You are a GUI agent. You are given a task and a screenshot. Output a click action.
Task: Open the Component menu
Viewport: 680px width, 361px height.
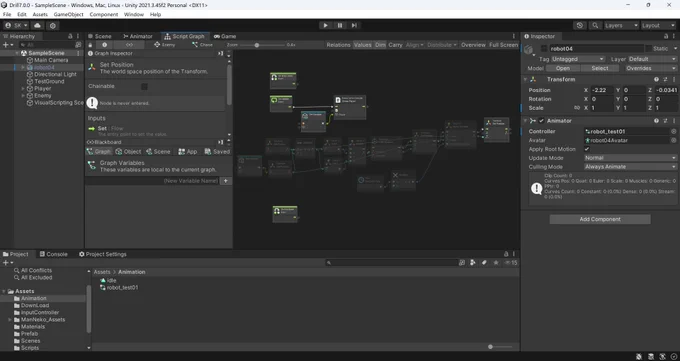click(104, 14)
